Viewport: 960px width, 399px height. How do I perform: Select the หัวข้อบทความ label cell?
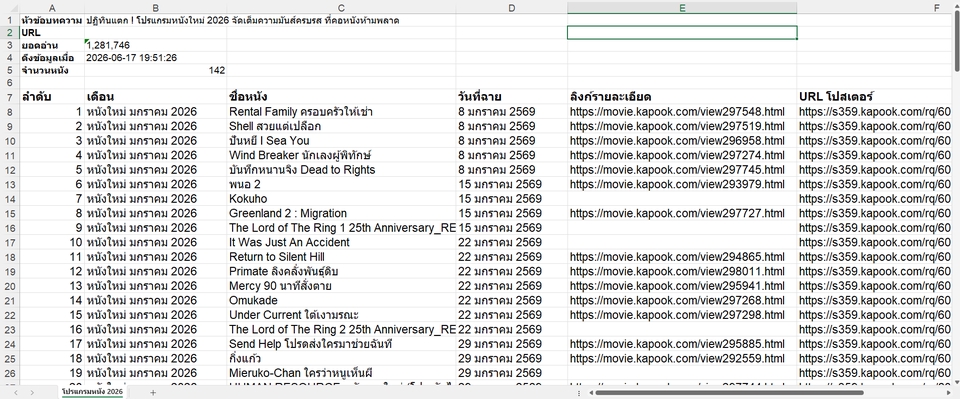click(52, 20)
